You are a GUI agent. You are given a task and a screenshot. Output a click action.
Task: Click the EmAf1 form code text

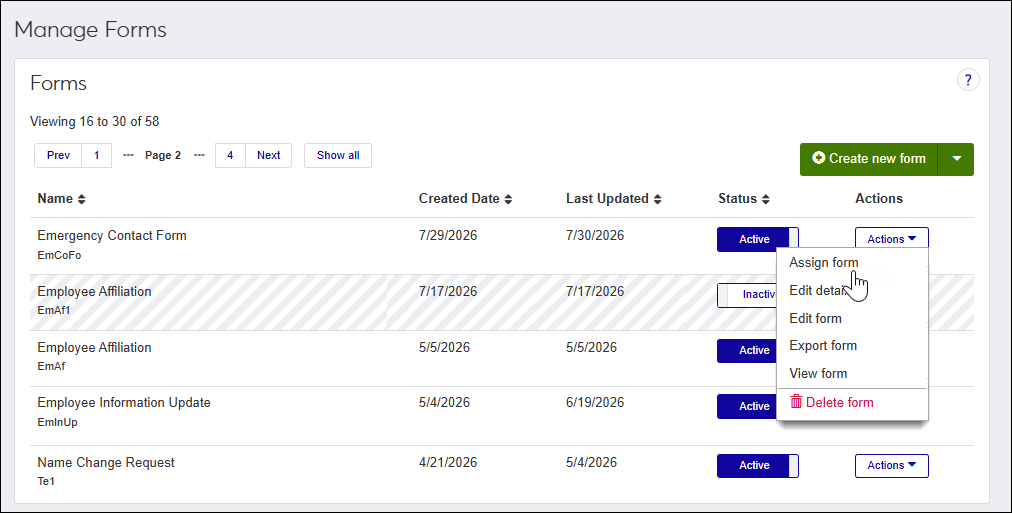pos(54,310)
